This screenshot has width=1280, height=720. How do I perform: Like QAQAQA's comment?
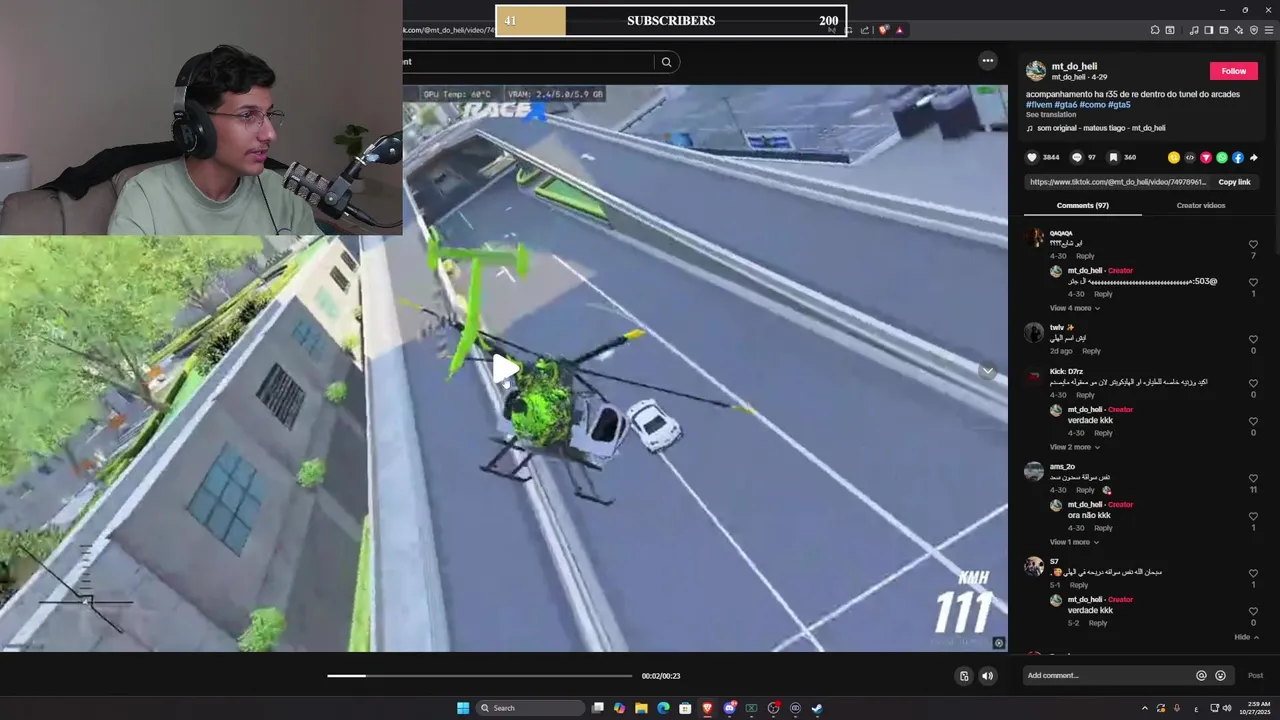coord(1253,244)
